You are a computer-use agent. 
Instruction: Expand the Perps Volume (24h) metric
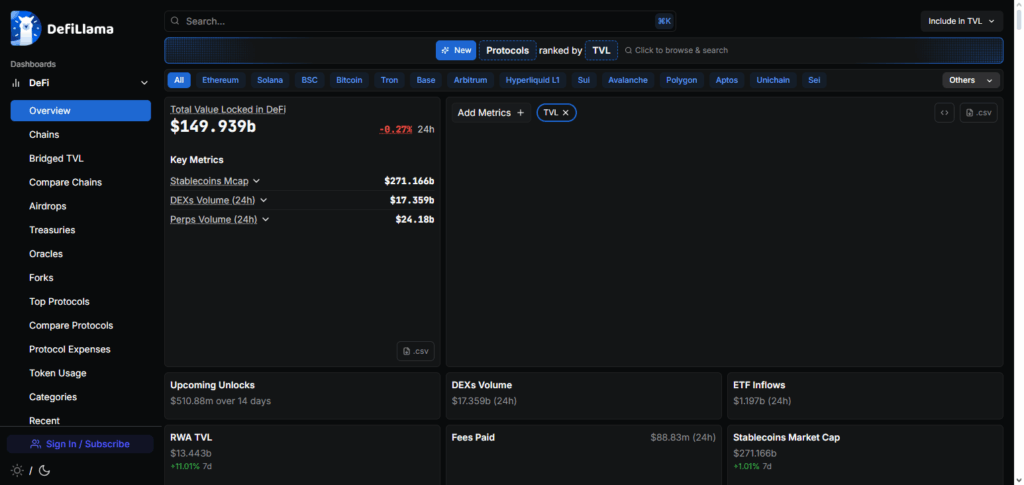click(x=265, y=219)
